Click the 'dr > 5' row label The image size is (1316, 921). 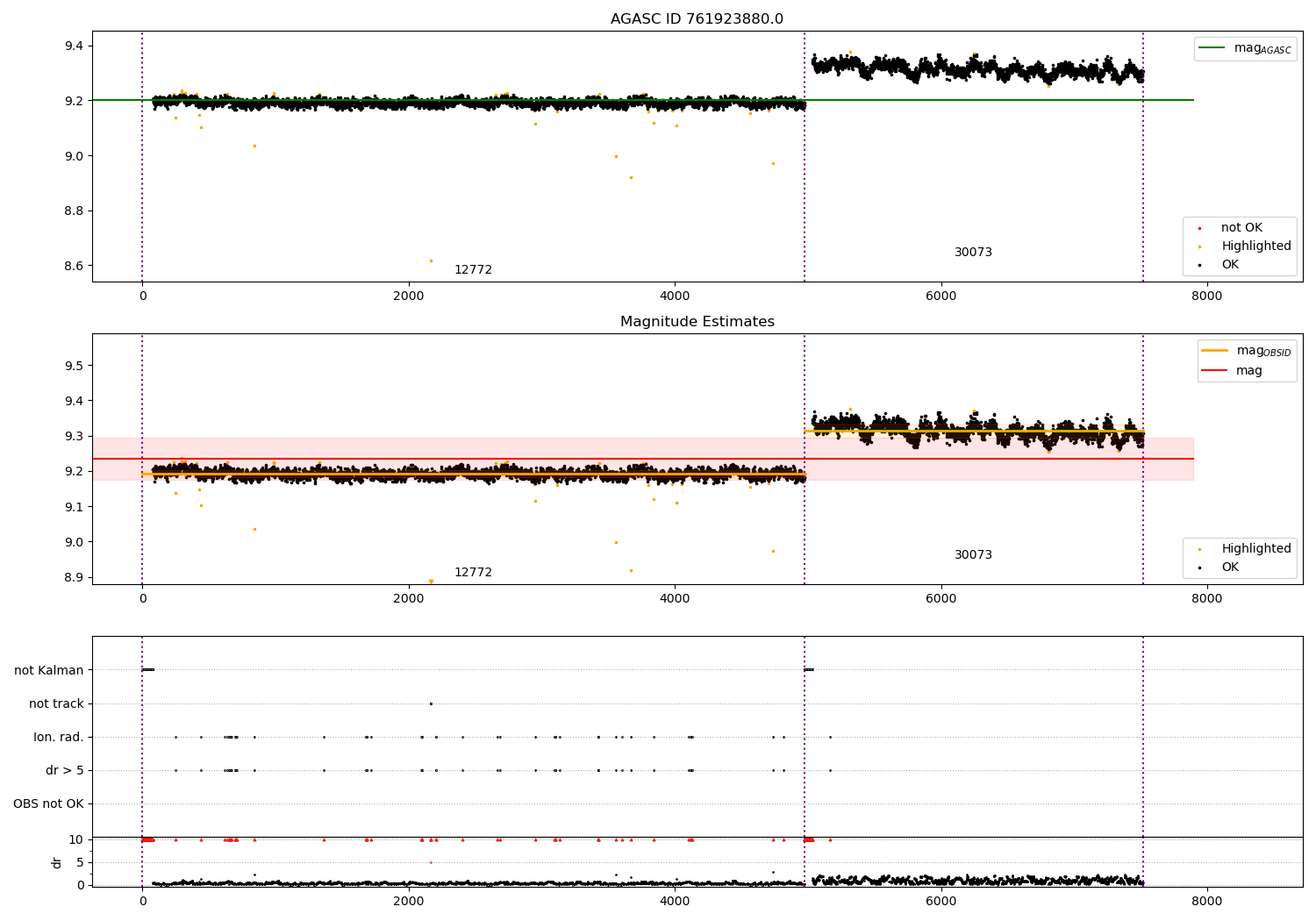(x=65, y=771)
